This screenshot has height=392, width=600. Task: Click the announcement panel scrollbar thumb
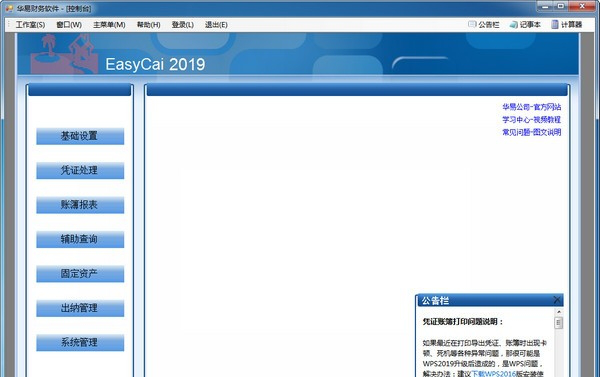point(559,323)
